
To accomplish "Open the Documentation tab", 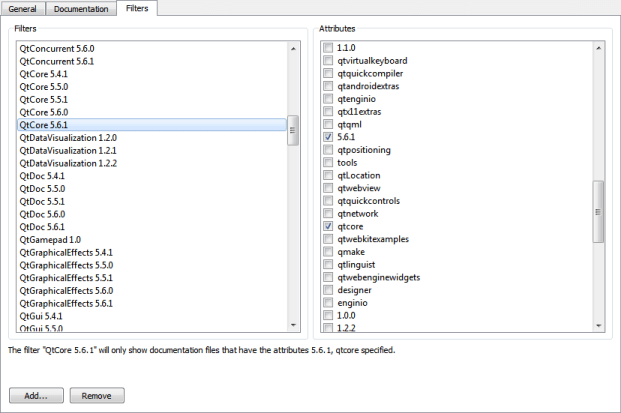I will coord(81,9).
